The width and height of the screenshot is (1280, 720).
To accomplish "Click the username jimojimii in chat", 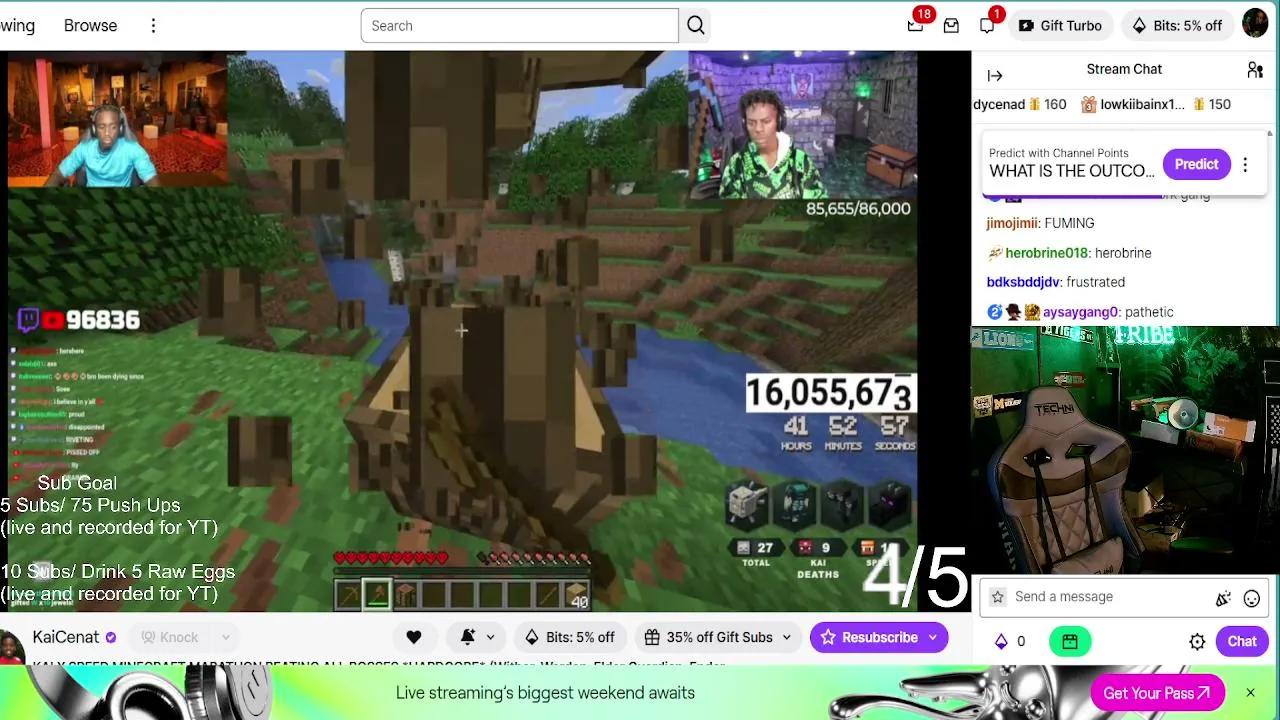I will (x=1013, y=223).
